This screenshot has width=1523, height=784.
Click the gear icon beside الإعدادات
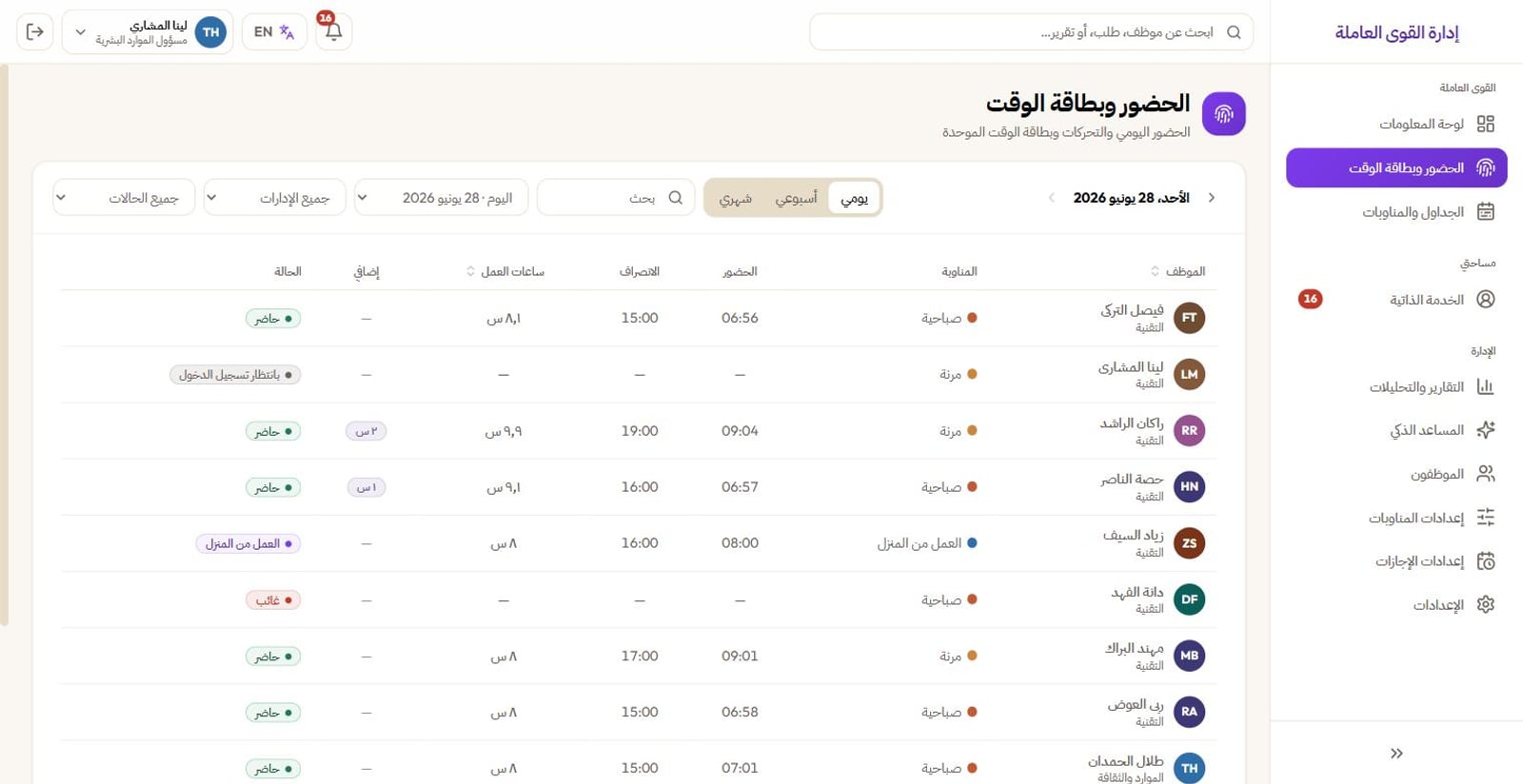(x=1485, y=605)
